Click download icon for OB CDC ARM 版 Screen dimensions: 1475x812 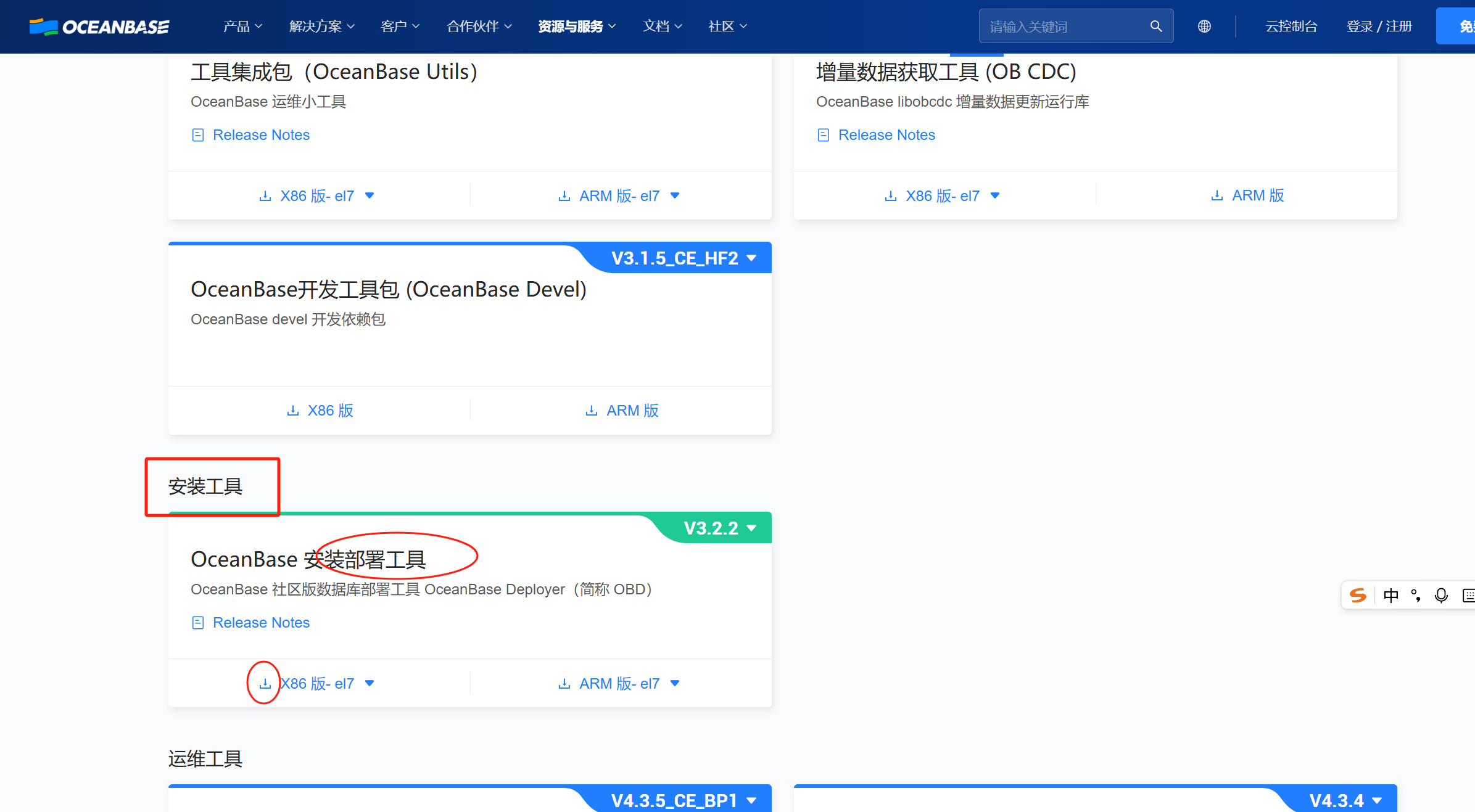click(1217, 195)
